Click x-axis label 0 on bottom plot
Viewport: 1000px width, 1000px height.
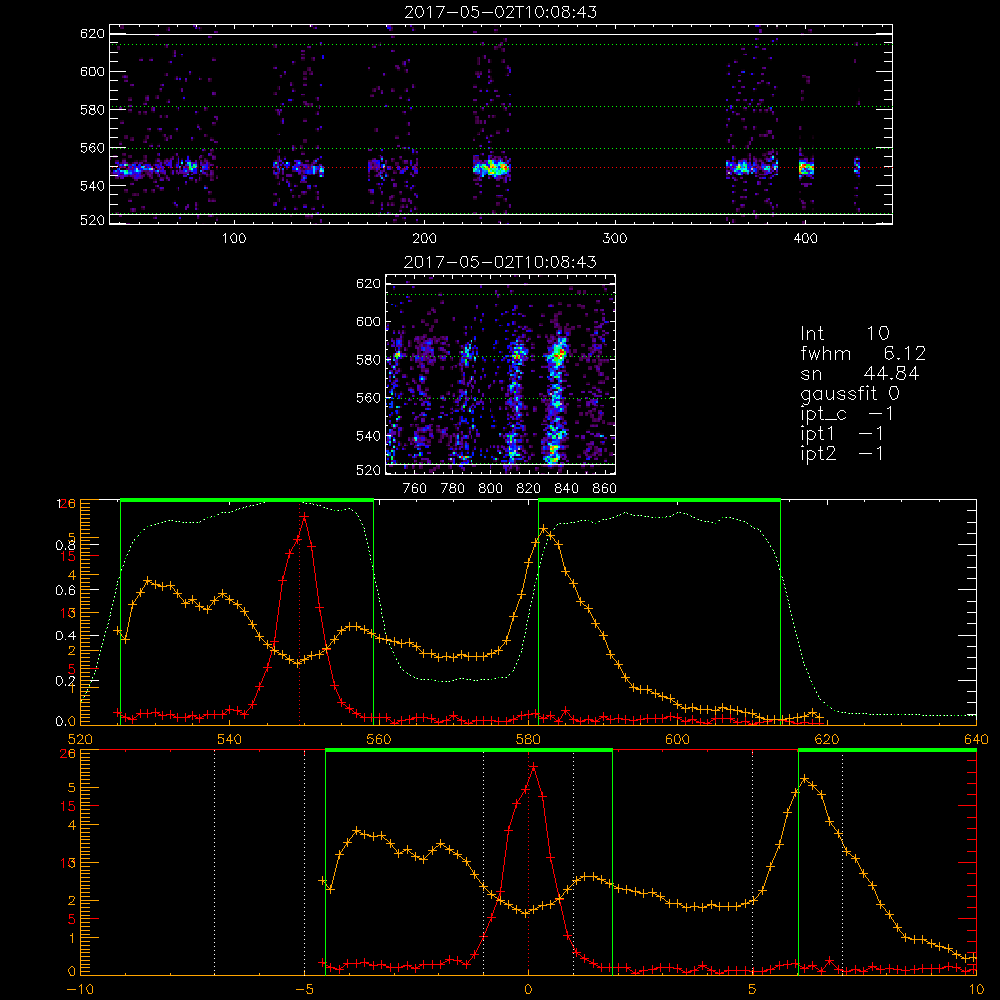click(528, 989)
